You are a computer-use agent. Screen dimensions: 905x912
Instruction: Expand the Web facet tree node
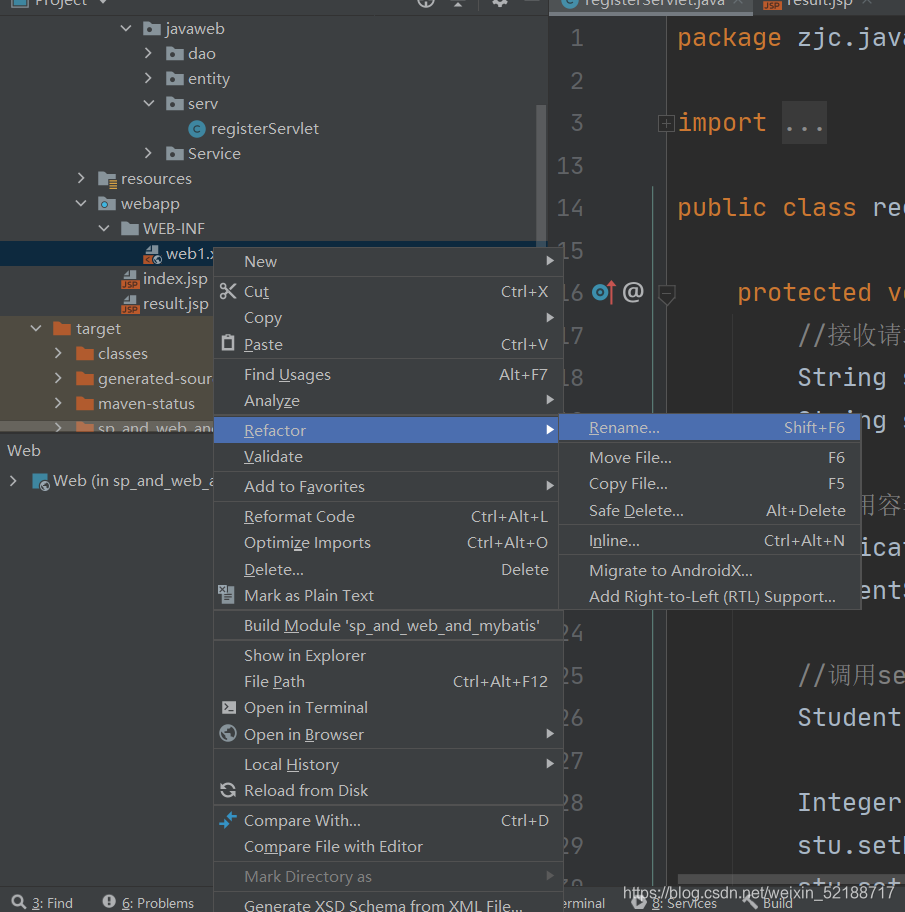[x=13, y=480]
